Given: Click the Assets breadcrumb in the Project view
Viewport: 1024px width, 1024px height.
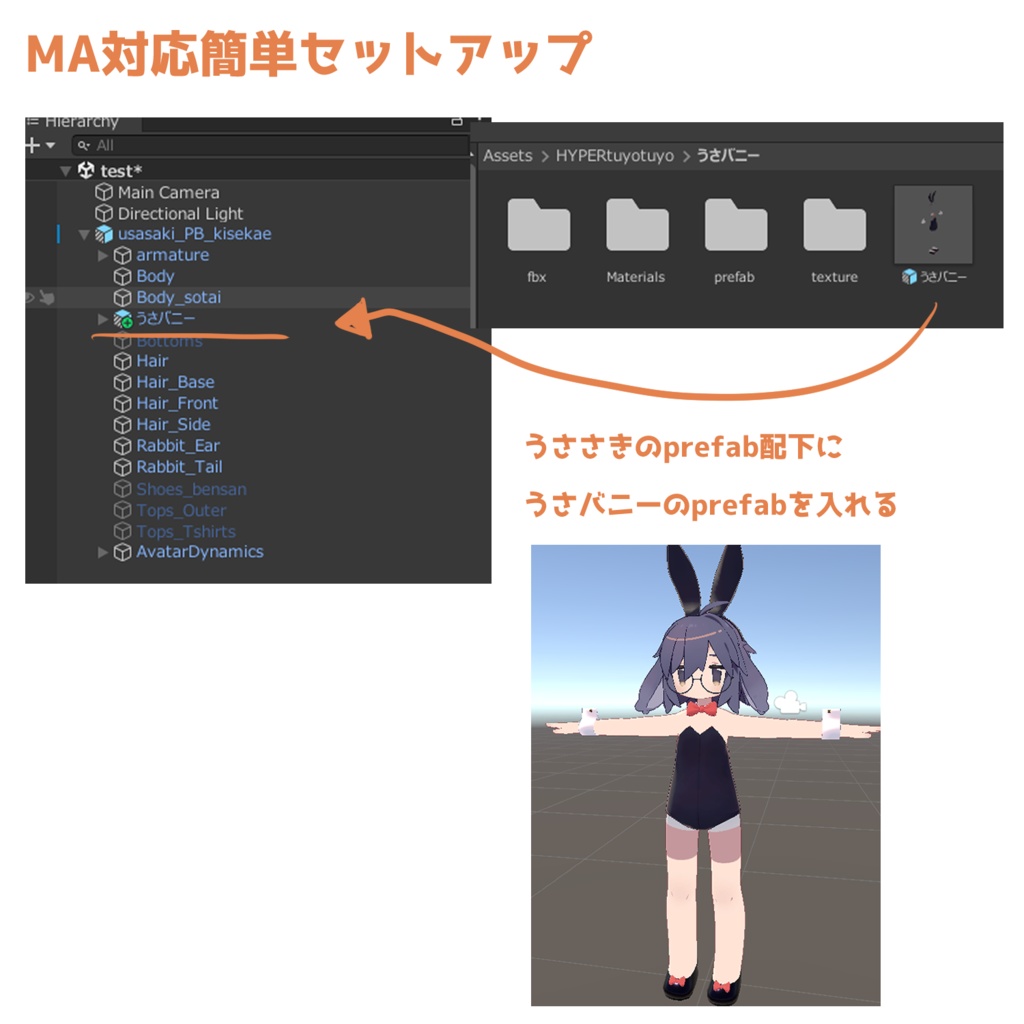Looking at the screenshot, I should point(506,156).
